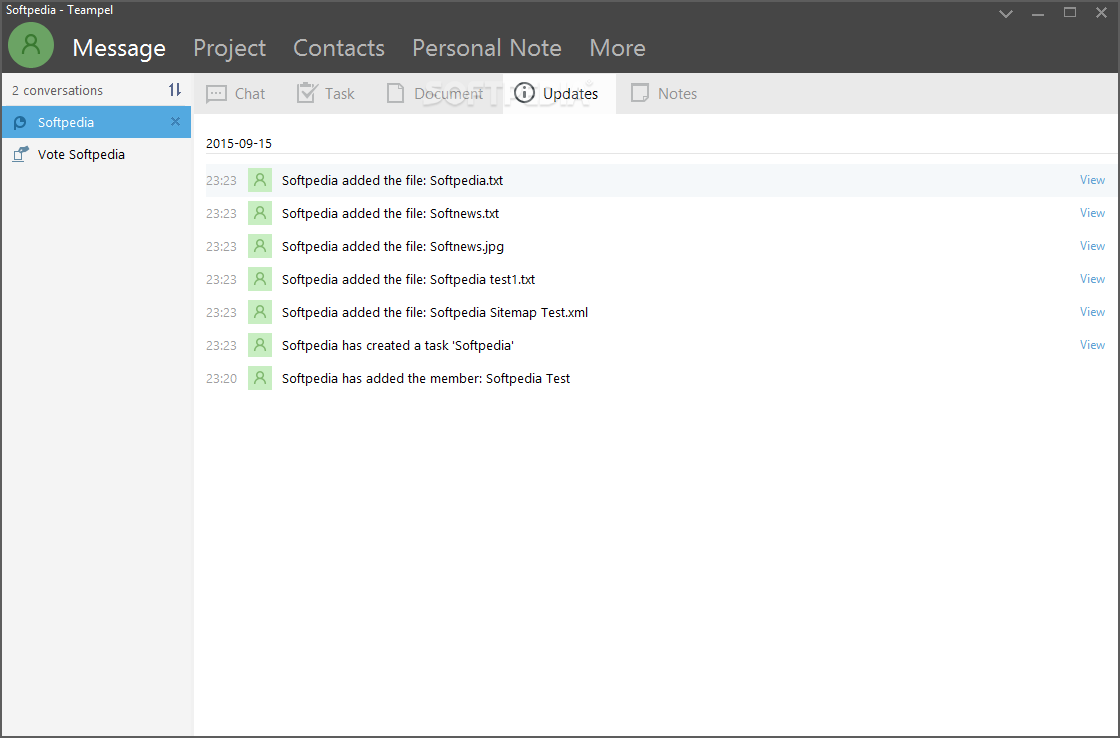This screenshot has width=1120, height=738.
Task: Click avatar next to Sitemap Test.xml update
Action: [x=260, y=311]
